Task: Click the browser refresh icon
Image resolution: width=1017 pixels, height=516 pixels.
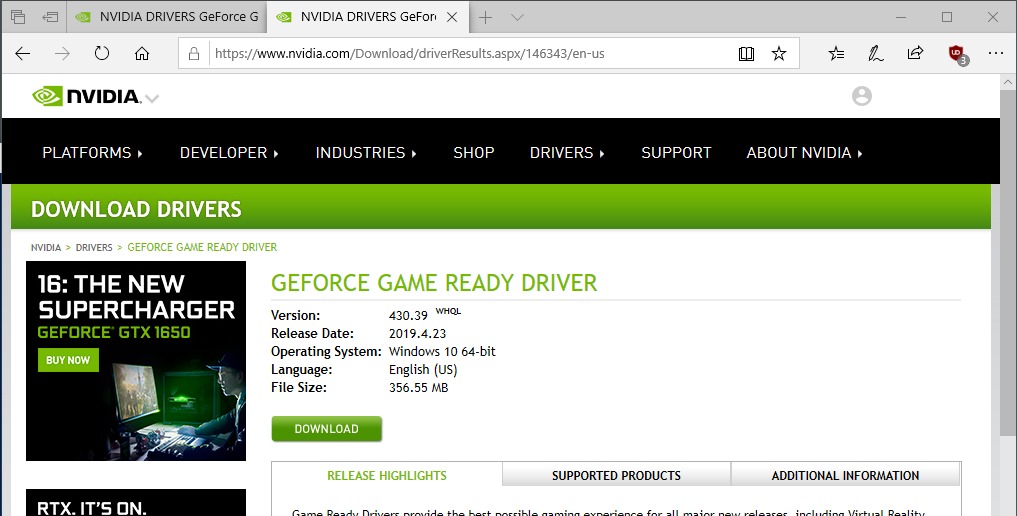Action: tap(101, 53)
